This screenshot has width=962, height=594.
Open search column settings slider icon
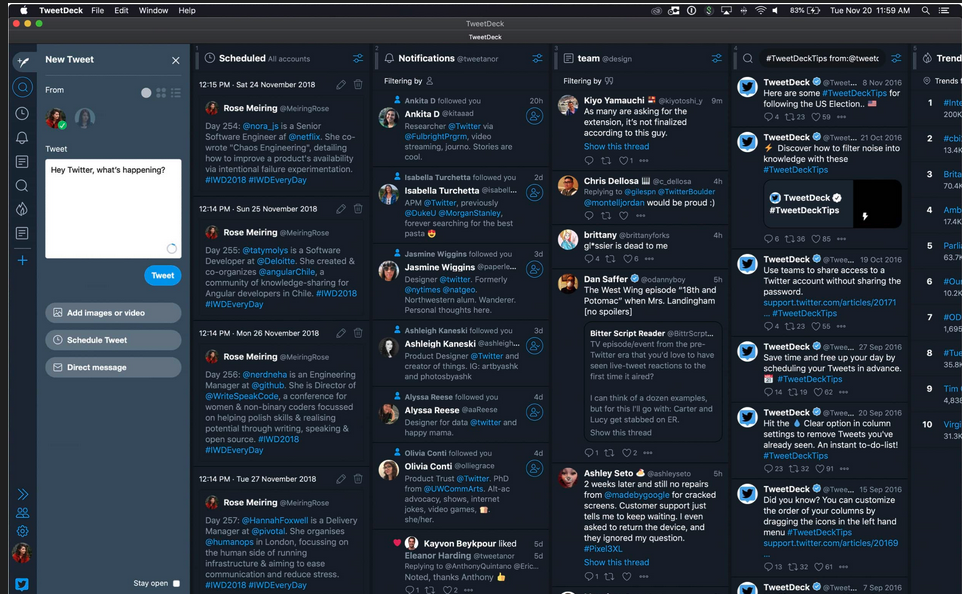tap(896, 58)
